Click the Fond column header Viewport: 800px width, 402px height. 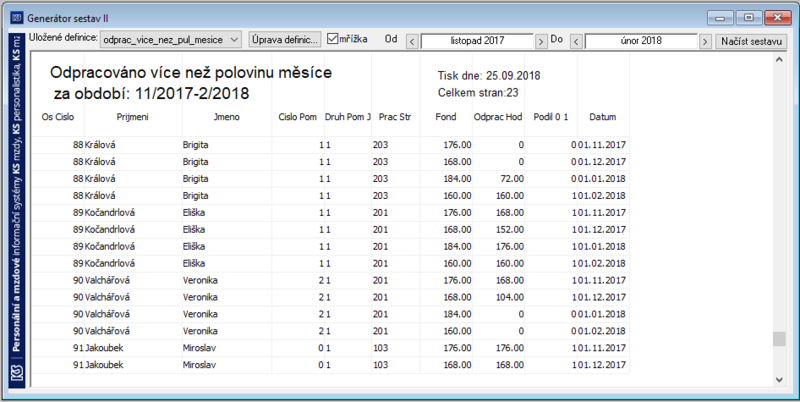[446, 117]
